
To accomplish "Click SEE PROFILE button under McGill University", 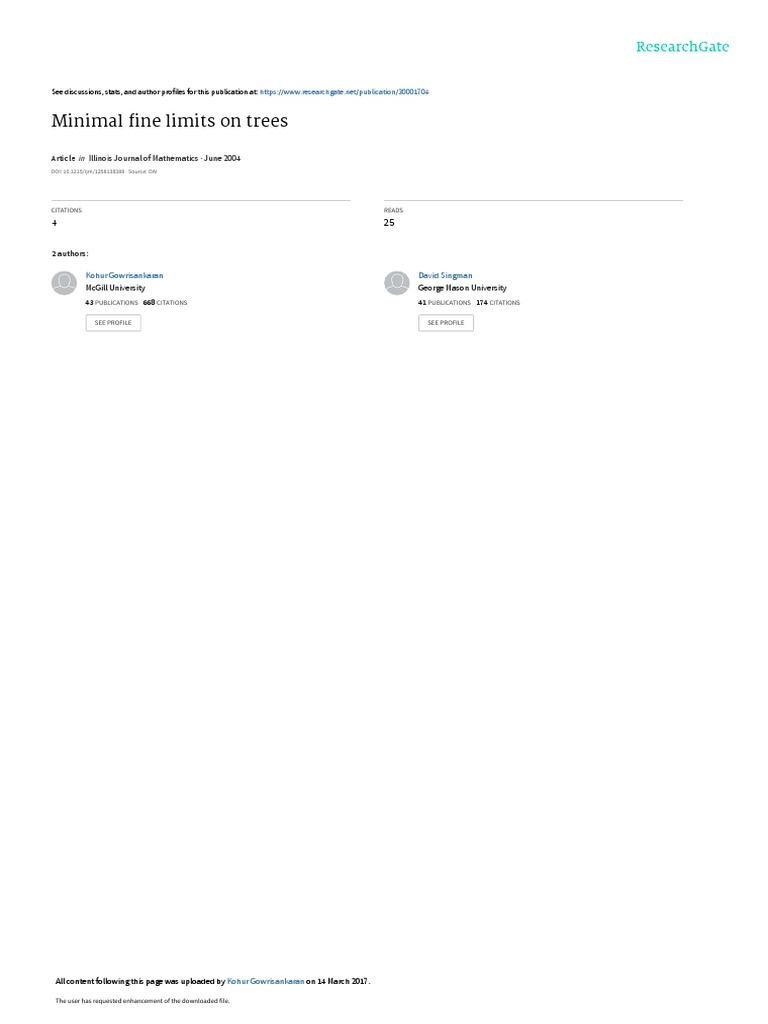I will click(113, 323).
